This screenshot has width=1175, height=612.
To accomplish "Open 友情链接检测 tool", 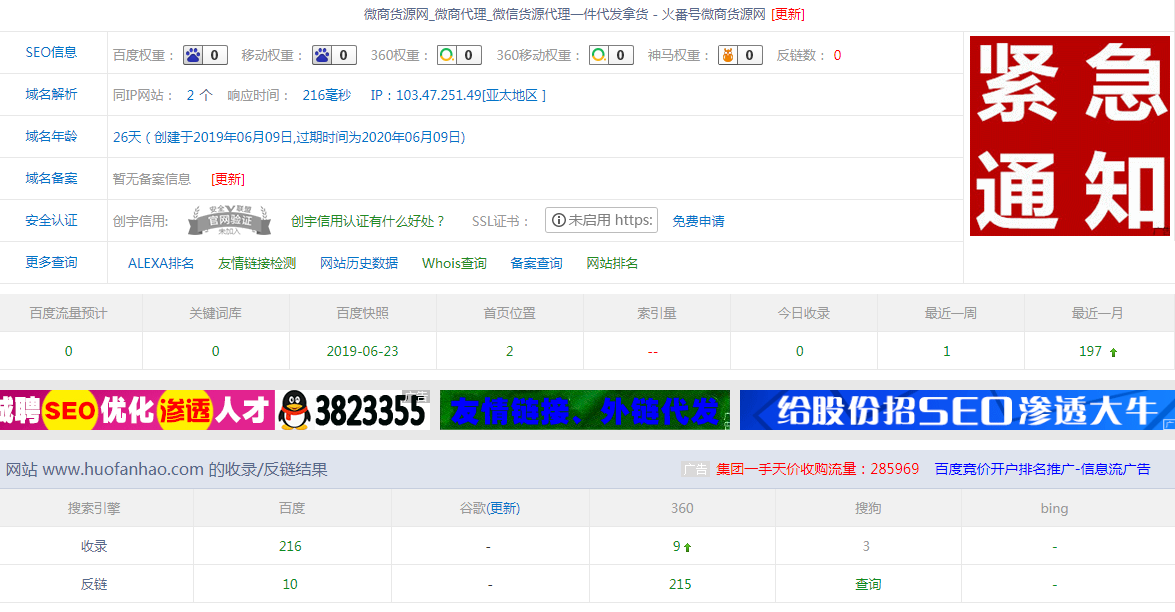I will coord(257,263).
